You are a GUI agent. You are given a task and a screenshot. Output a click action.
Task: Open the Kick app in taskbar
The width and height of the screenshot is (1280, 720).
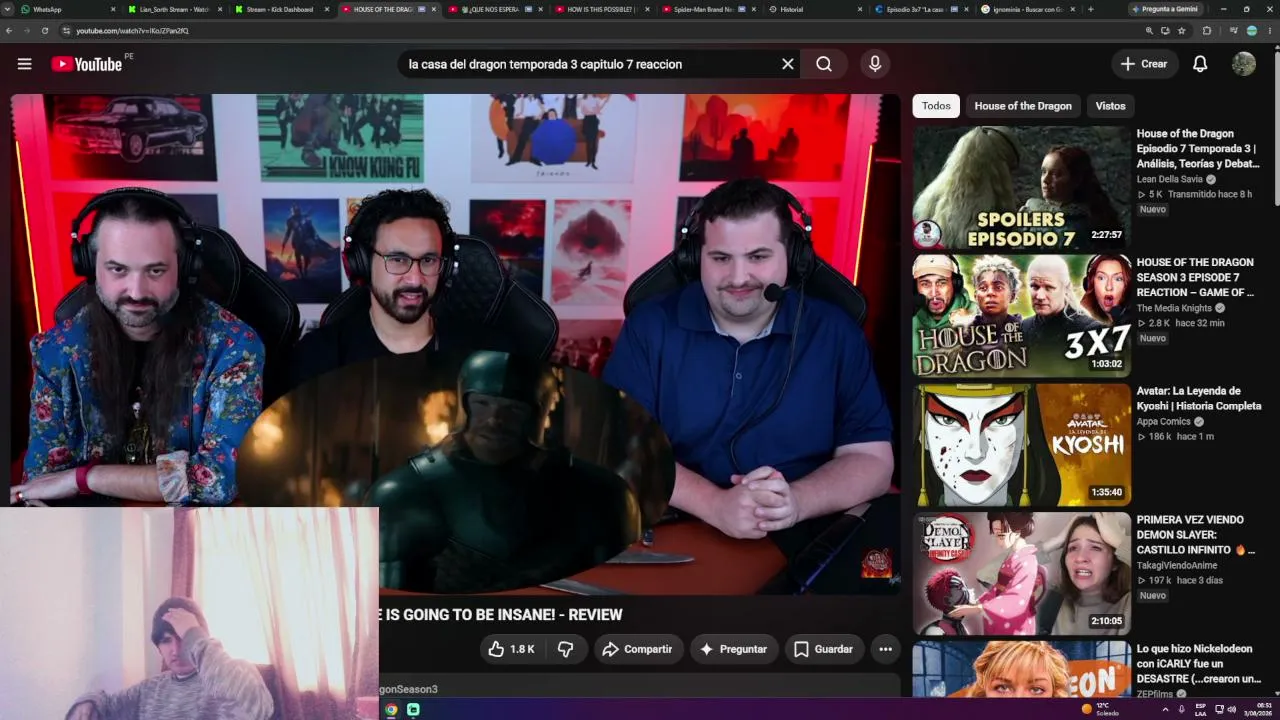tap(413, 709)
